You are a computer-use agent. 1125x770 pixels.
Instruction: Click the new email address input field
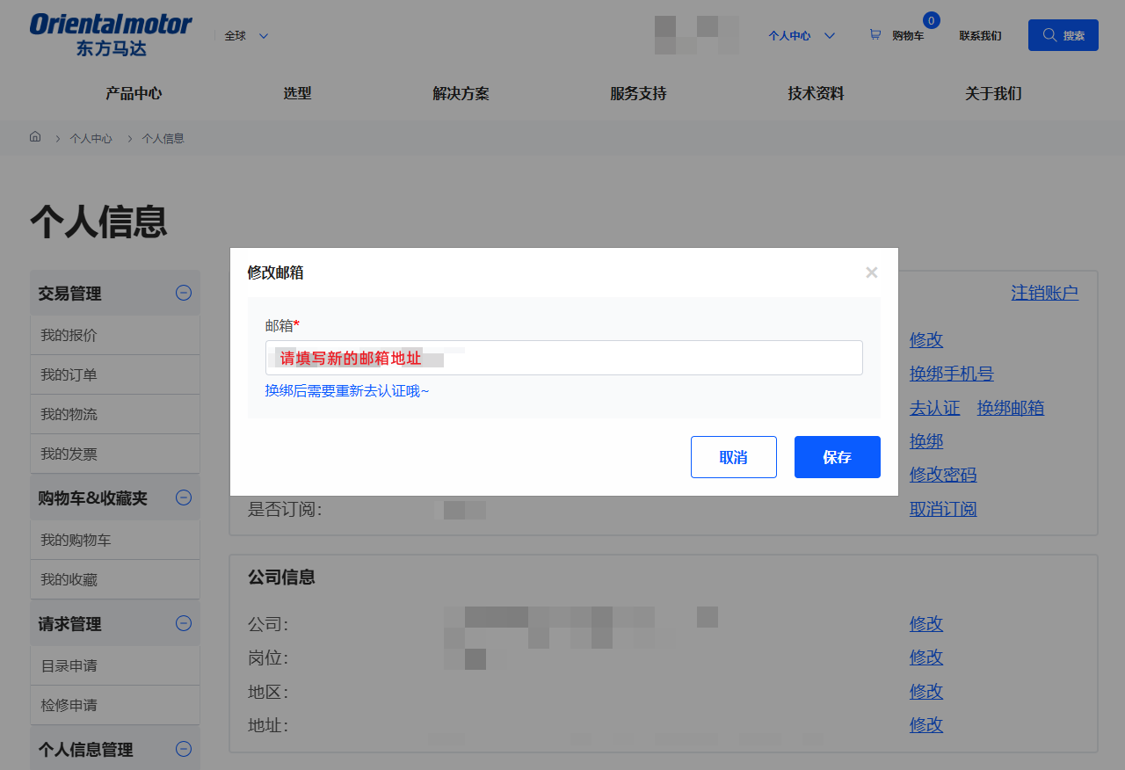(x=563, y=357)
